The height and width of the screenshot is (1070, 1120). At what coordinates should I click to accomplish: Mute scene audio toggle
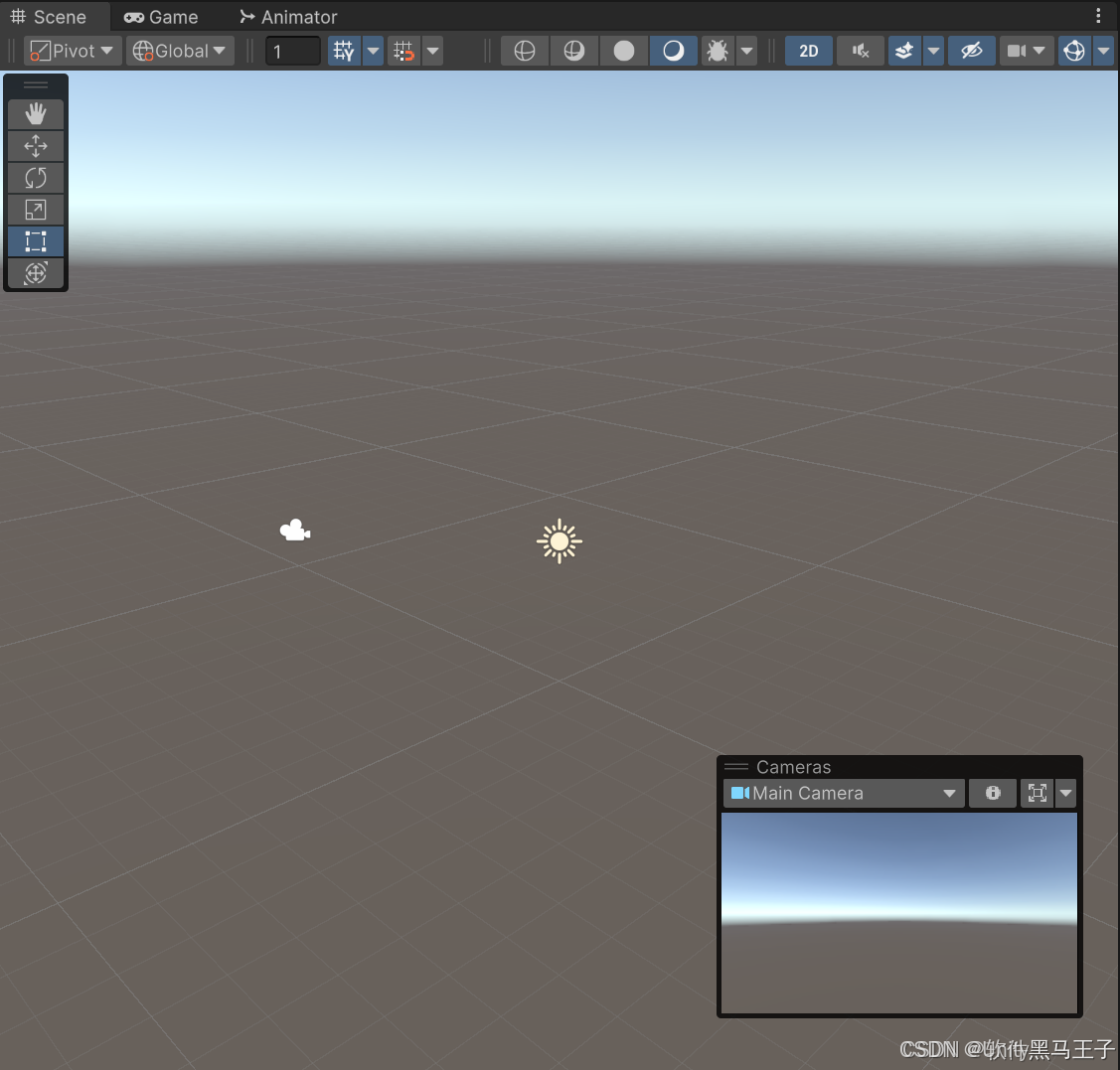point(861,51)
